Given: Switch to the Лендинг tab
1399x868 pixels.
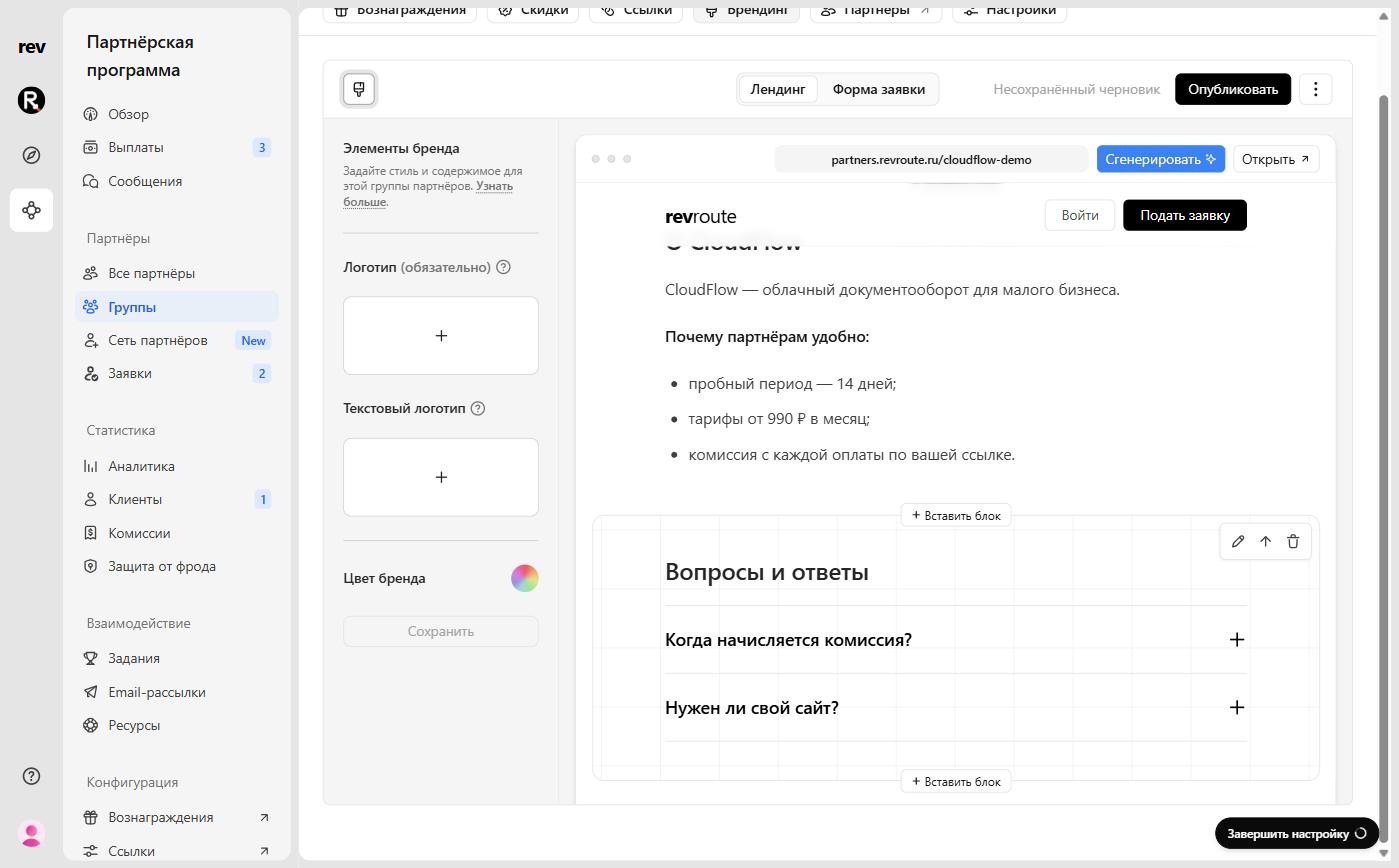Looking at the screenshot, I should tap(778, 89).
